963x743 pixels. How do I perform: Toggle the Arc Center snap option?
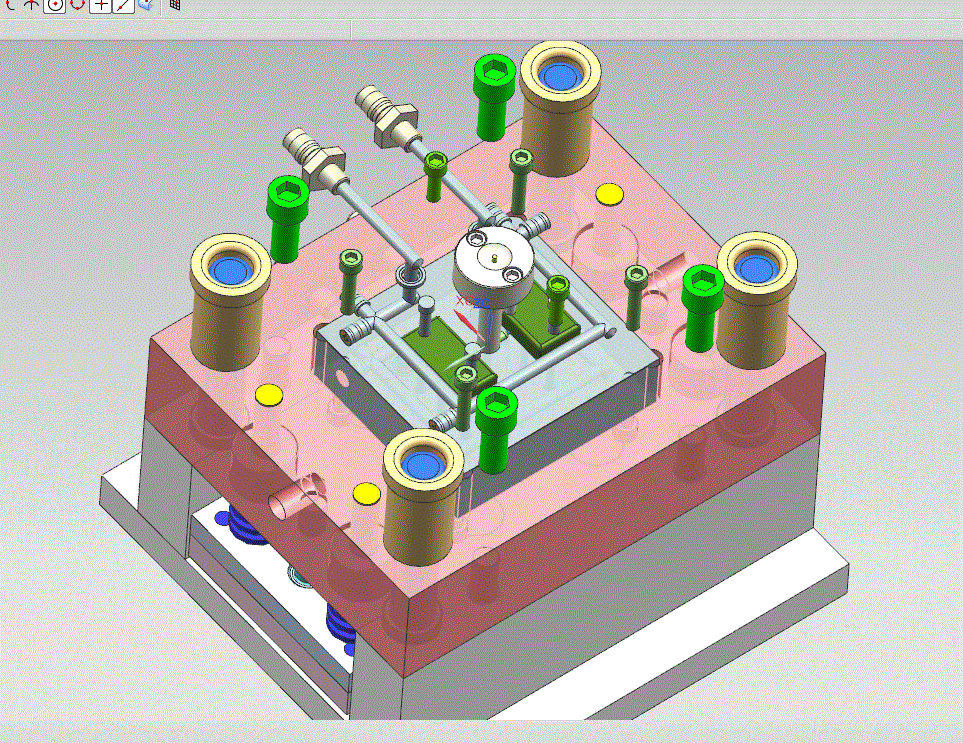click(x=55, y=6)
